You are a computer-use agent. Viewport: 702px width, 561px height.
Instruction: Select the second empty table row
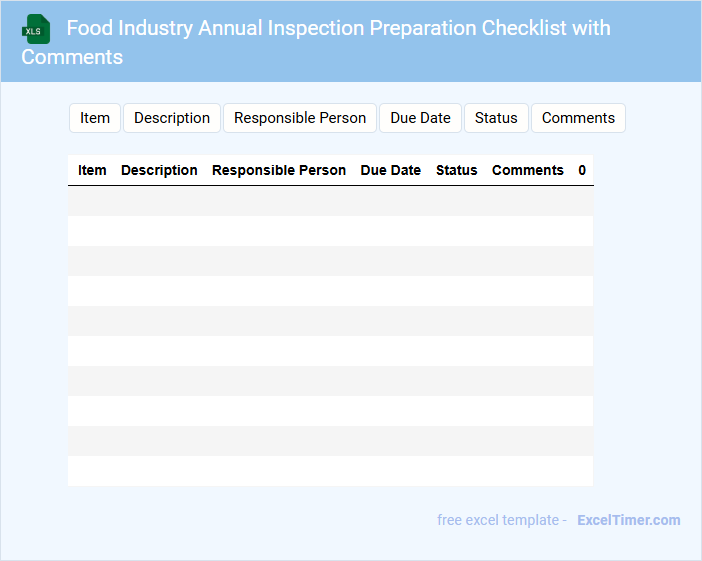pyautogui.click(x=330, y=231)
